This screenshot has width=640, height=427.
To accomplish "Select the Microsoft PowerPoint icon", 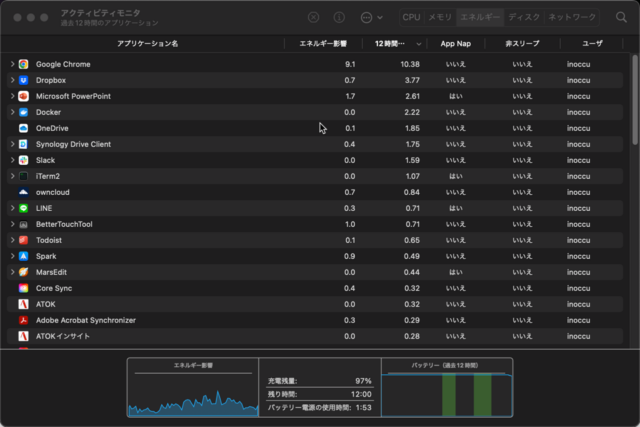I will [x=23, y=96].
